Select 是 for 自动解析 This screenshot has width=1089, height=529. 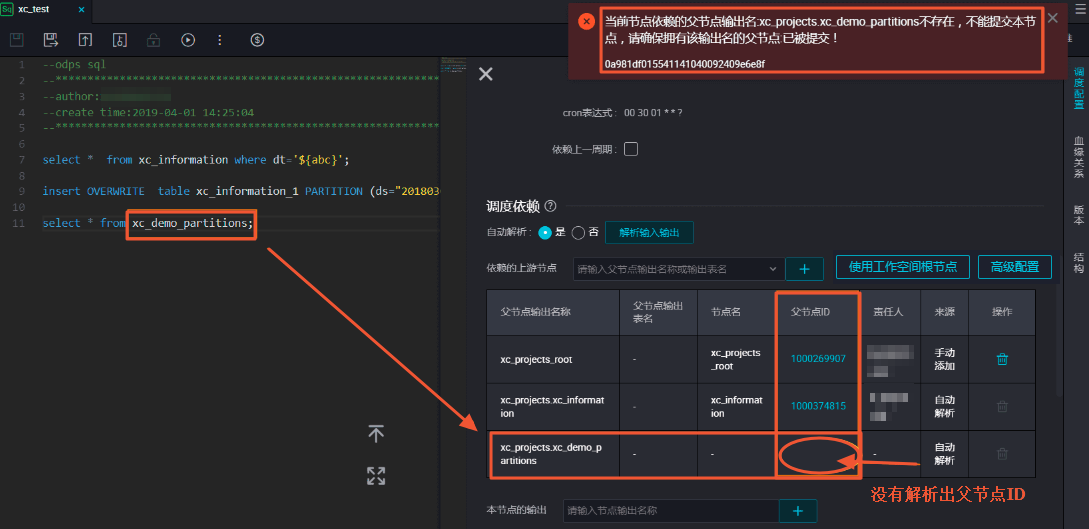click(x=545, y=233)
